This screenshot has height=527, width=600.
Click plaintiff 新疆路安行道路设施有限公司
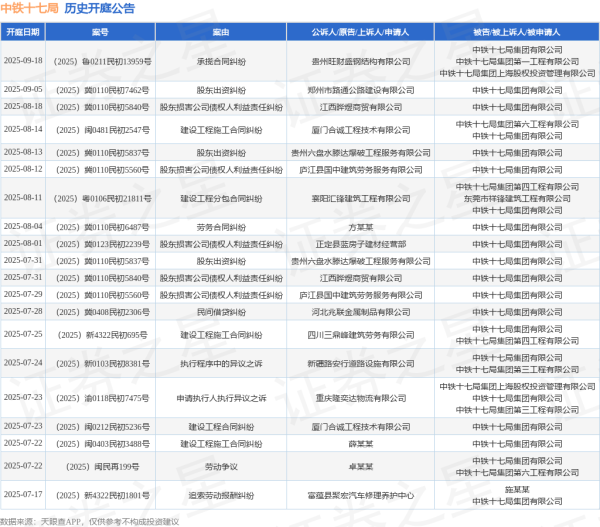(360, 364)
